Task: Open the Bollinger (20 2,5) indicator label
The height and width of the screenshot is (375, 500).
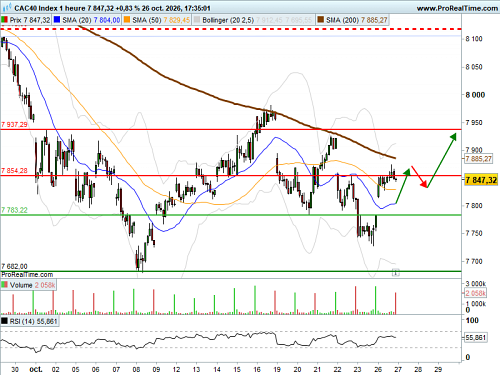Action: pyautogui.click(x=228, y=20)
